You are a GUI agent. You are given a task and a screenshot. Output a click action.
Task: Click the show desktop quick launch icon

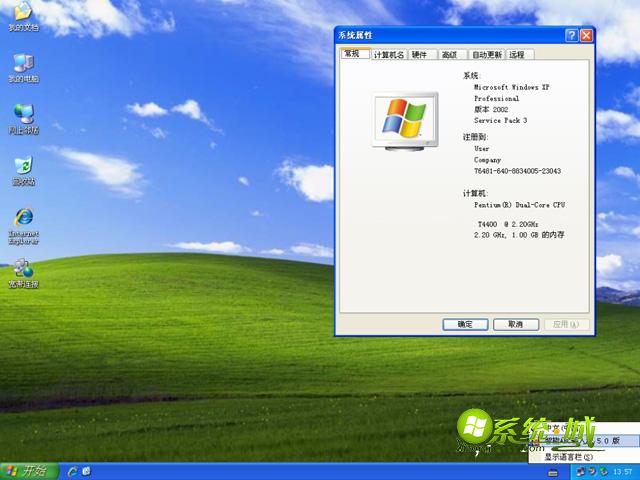(86, 472)
